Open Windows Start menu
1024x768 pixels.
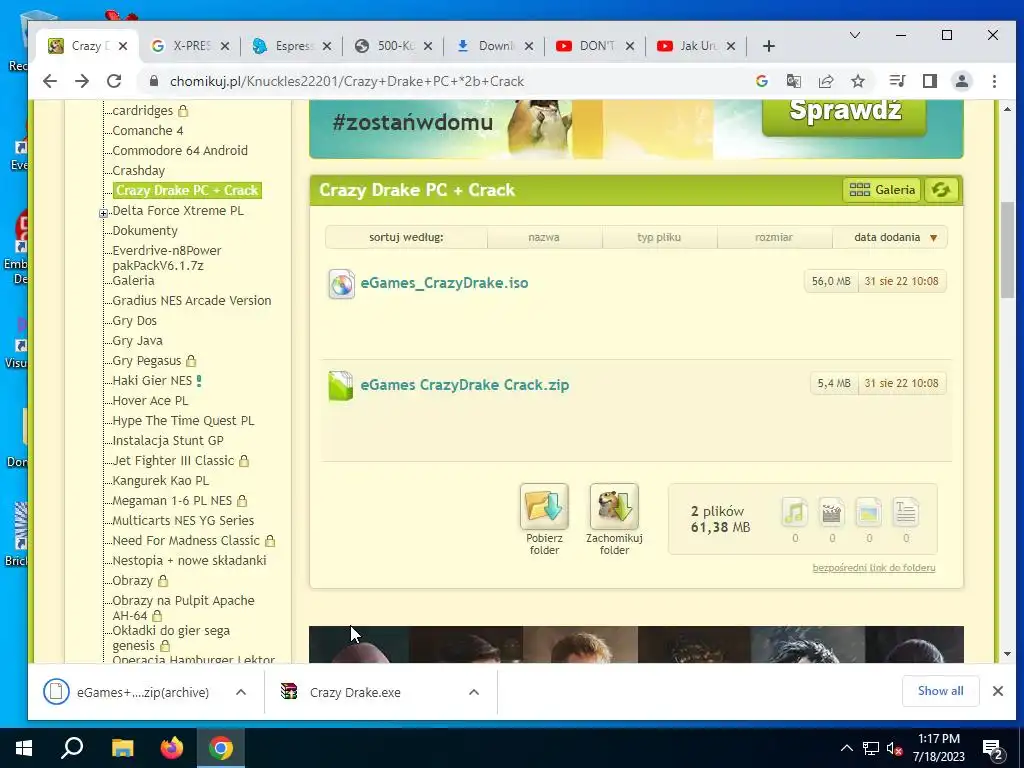pyautogui.click(x=24, y=748)
